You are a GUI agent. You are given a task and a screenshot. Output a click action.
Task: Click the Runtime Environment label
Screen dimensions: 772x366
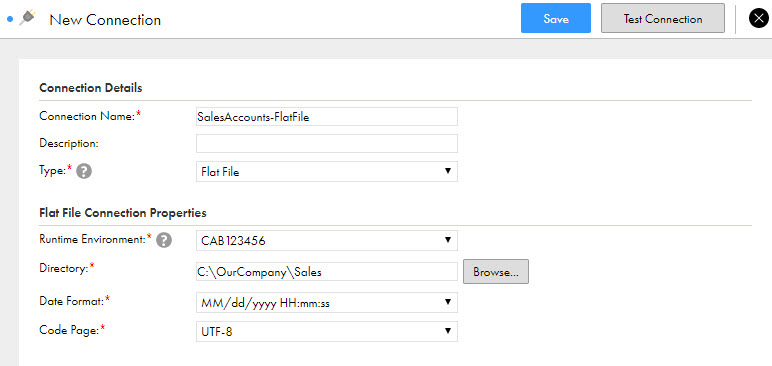pos(93,239)
